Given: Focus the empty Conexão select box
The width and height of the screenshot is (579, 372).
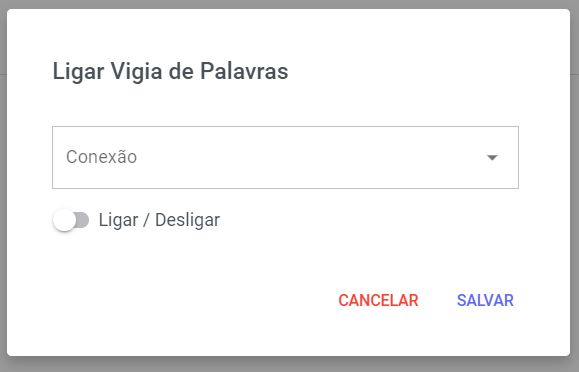Looking at the screenshot, I should point(285,157).
